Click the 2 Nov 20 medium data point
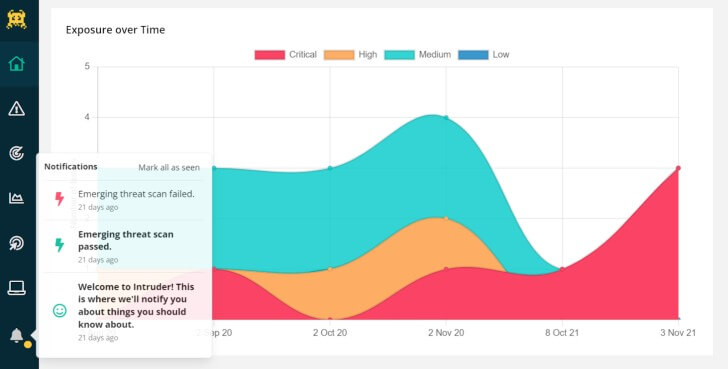 point(446,117)
